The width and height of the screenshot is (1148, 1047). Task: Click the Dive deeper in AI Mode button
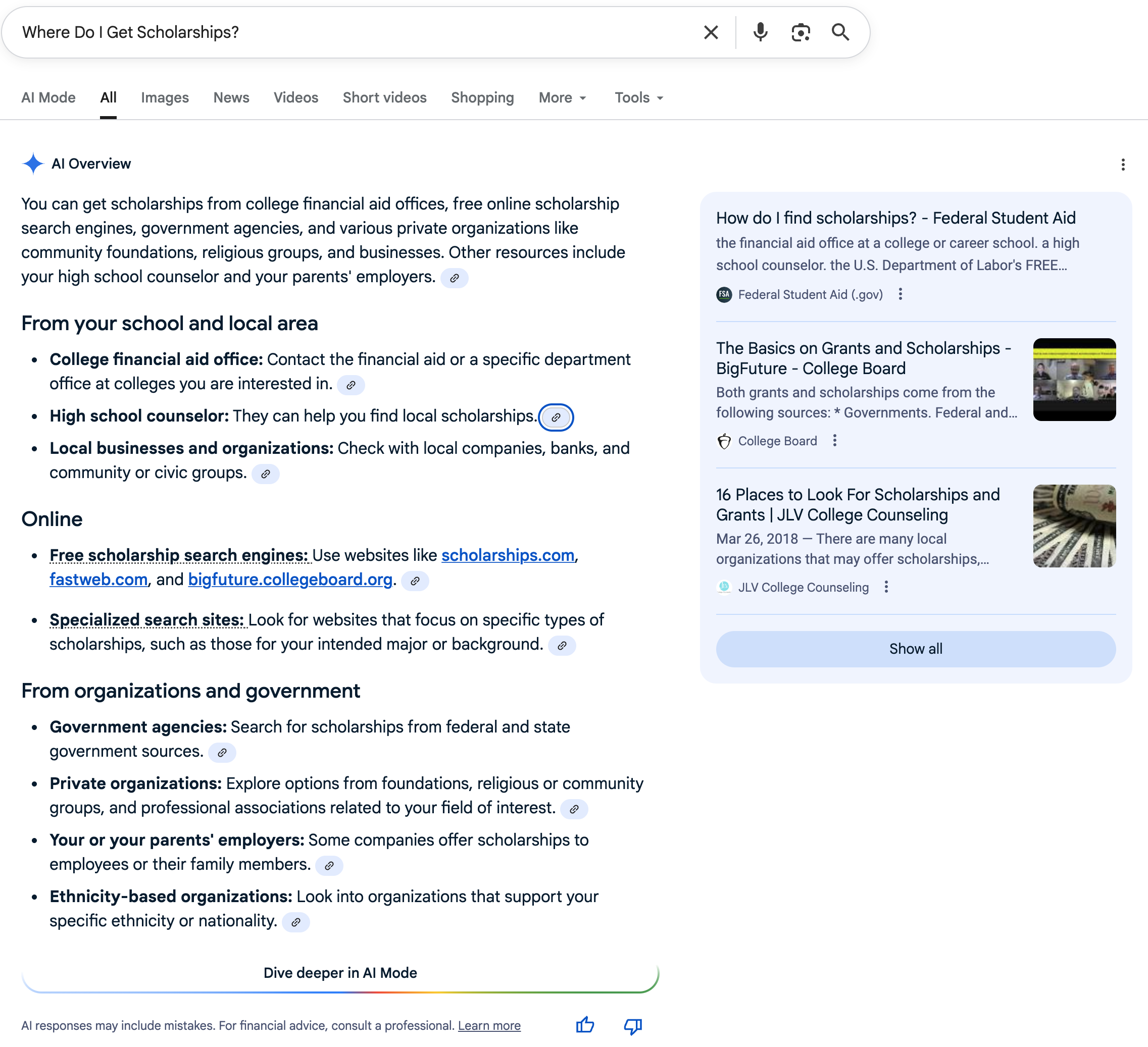pos(340,972)
